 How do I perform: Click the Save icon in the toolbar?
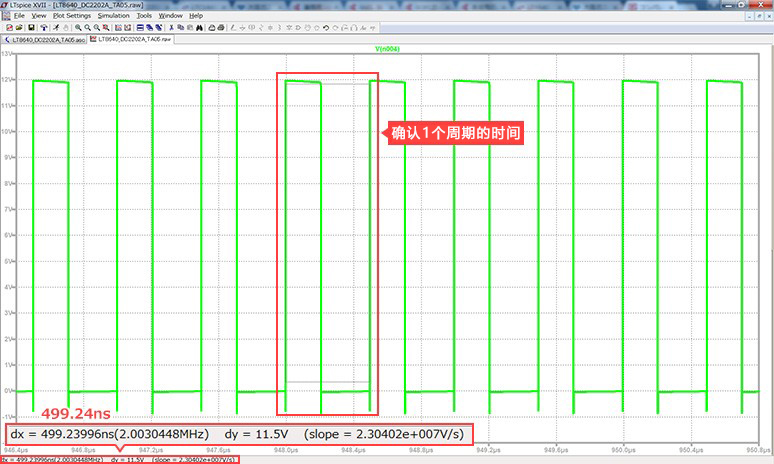click(x=31, y=27)
